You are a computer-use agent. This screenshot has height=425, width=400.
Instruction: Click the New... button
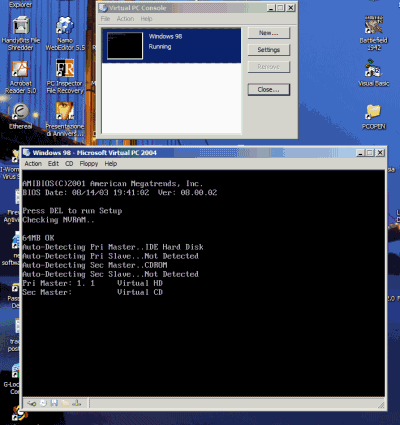(x=269, y=33)
